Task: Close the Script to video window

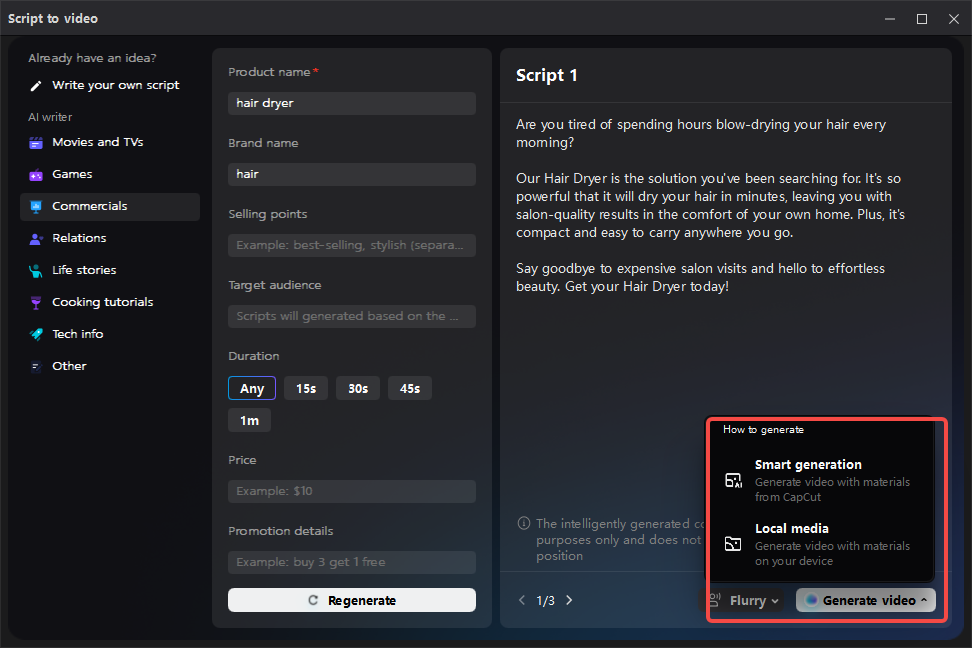Action: (x=954, y=19)
